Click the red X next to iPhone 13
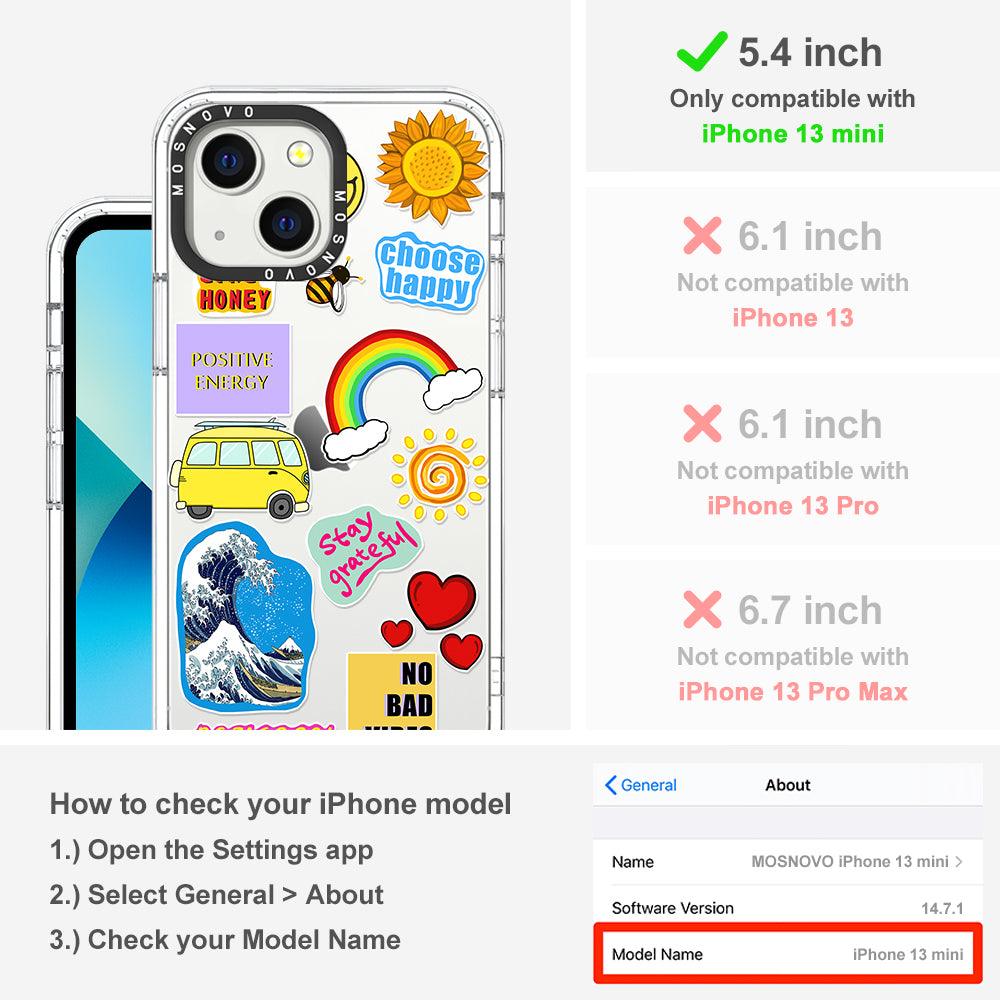 (x=702, y=235)
